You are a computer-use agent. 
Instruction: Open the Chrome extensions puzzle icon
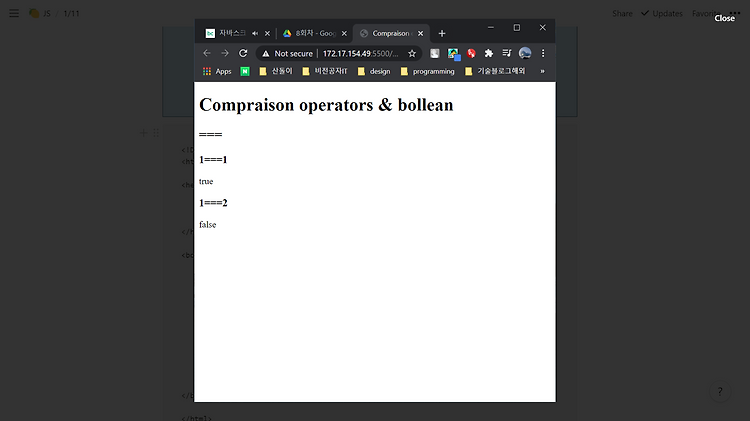click(x=488, y=53)
